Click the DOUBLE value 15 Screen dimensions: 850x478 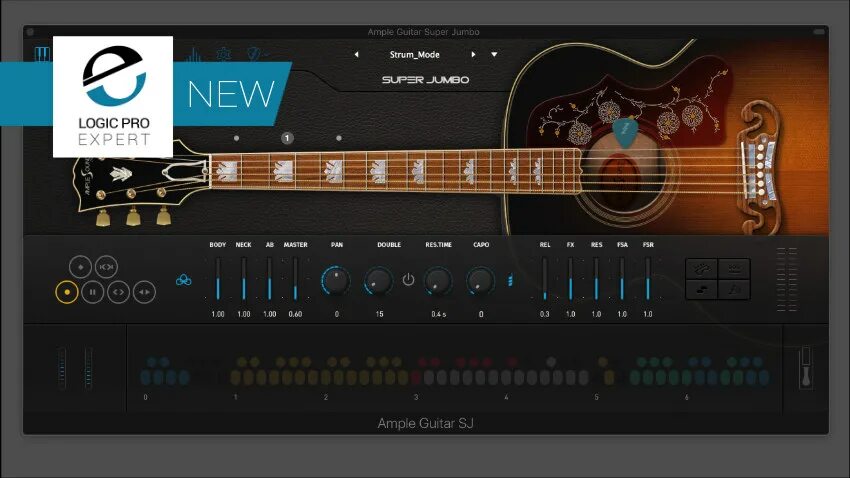379,314
